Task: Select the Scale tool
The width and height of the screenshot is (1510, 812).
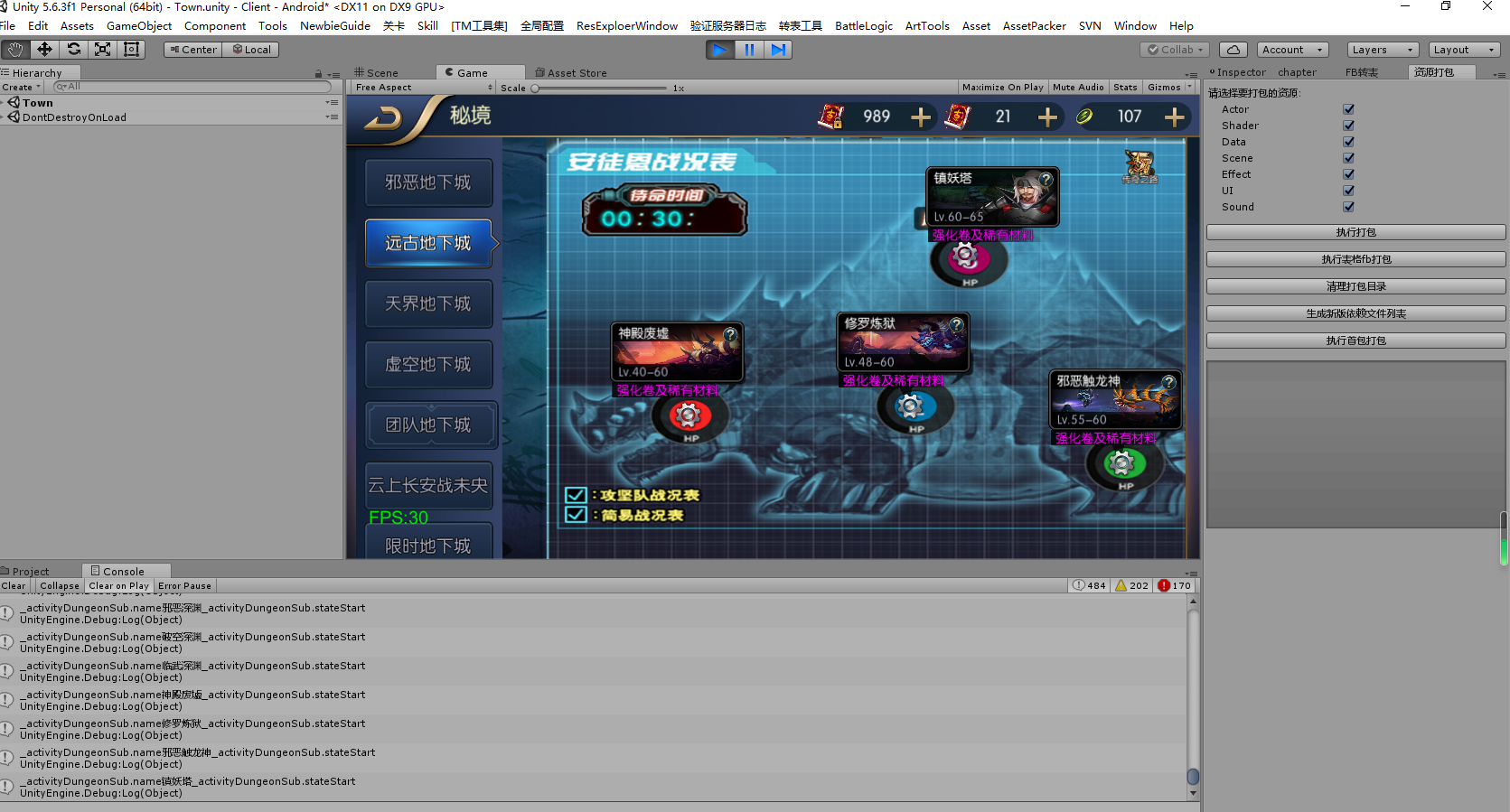Action: [x=103, y=50]
